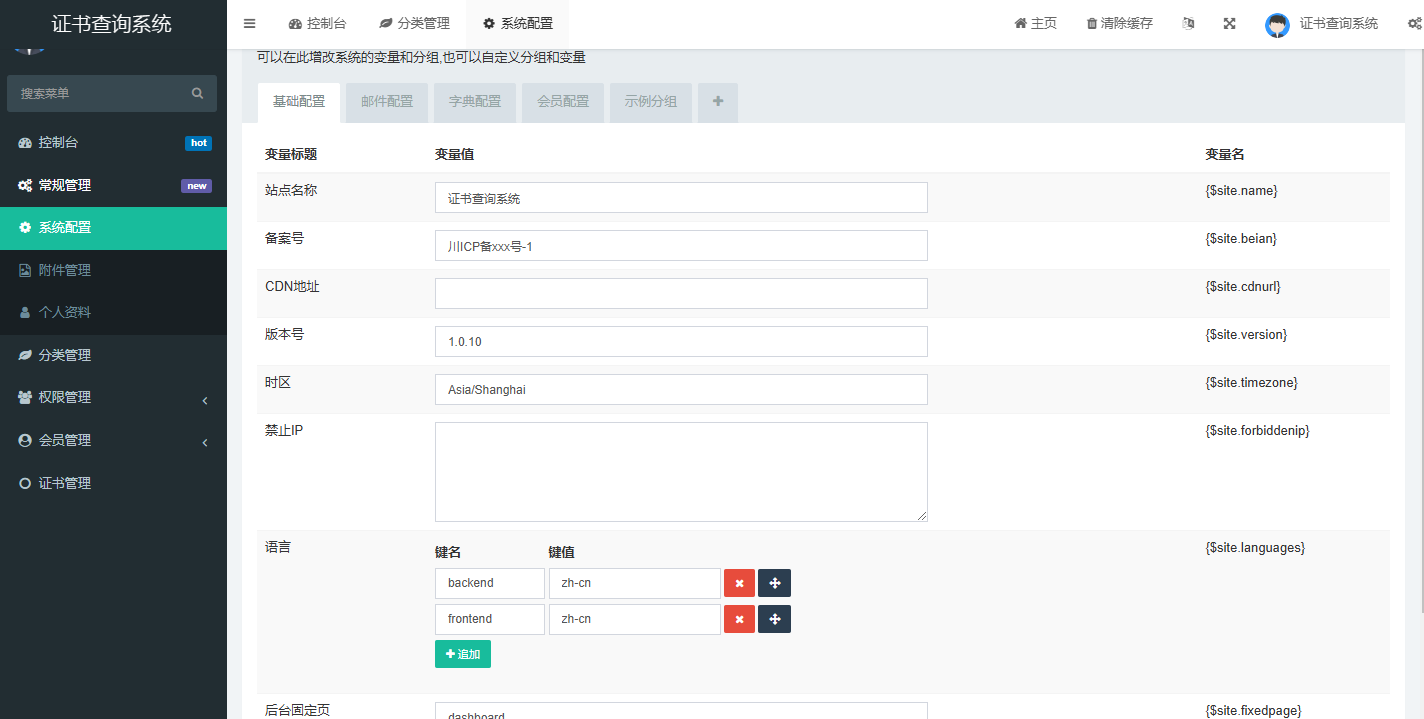1424x719 pixels.
Task: Click the move arrows icon beside the frontend row
Action: point(774,619)
